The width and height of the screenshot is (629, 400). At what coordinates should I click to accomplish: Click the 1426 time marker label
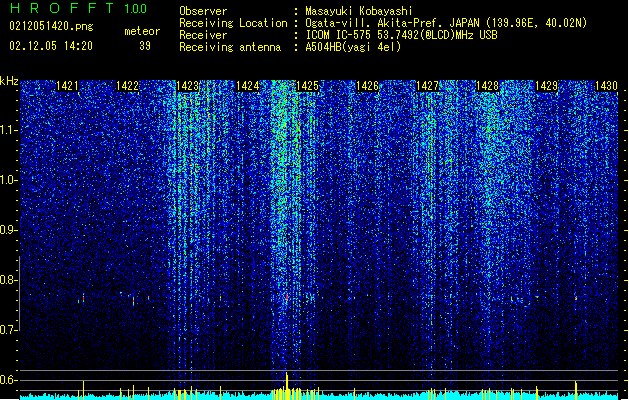367,86
